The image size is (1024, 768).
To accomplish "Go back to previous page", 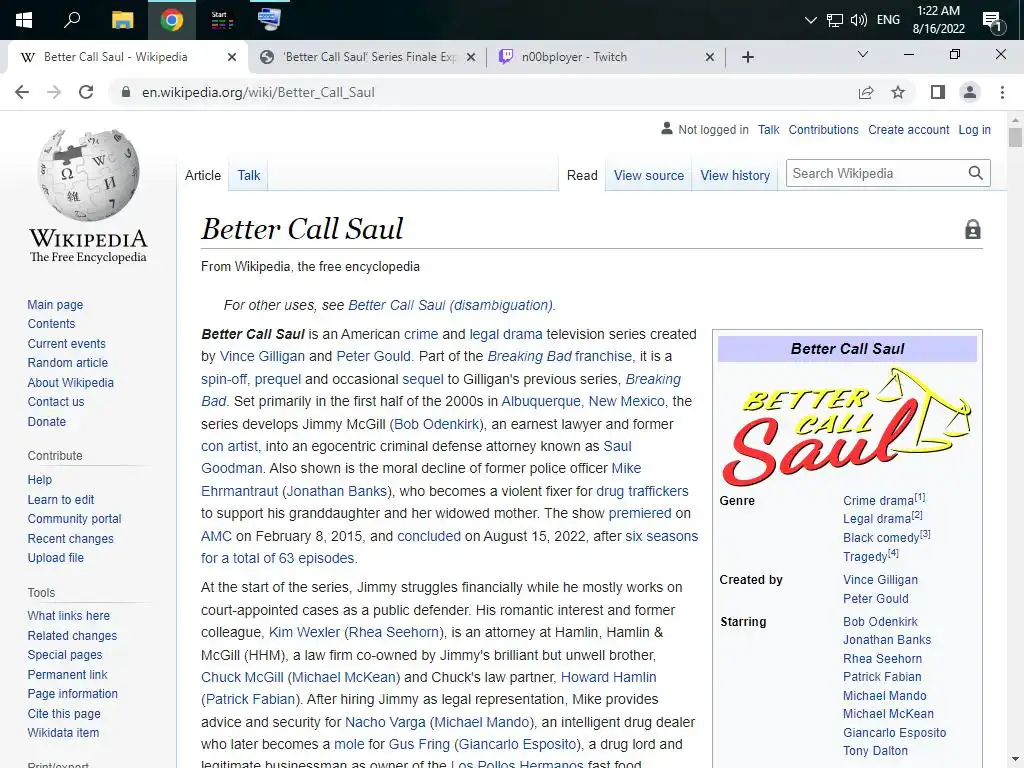I will [22, 92].
